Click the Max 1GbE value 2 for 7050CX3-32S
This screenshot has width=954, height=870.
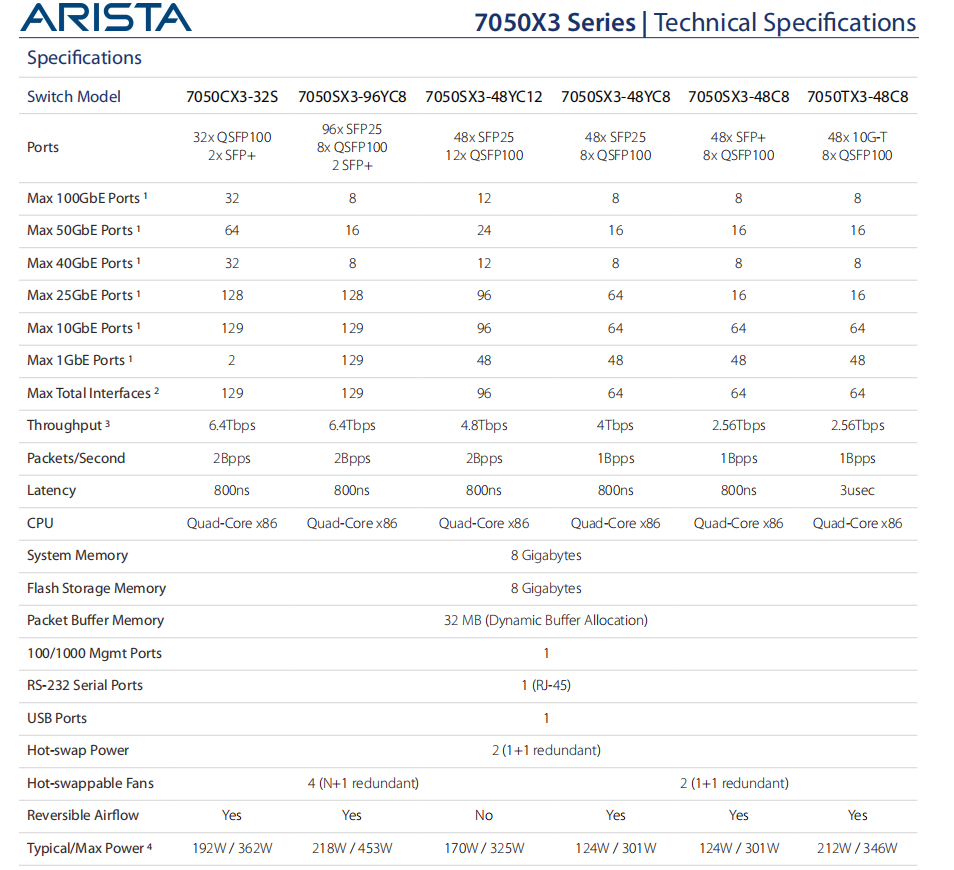(x=232, y=361)
